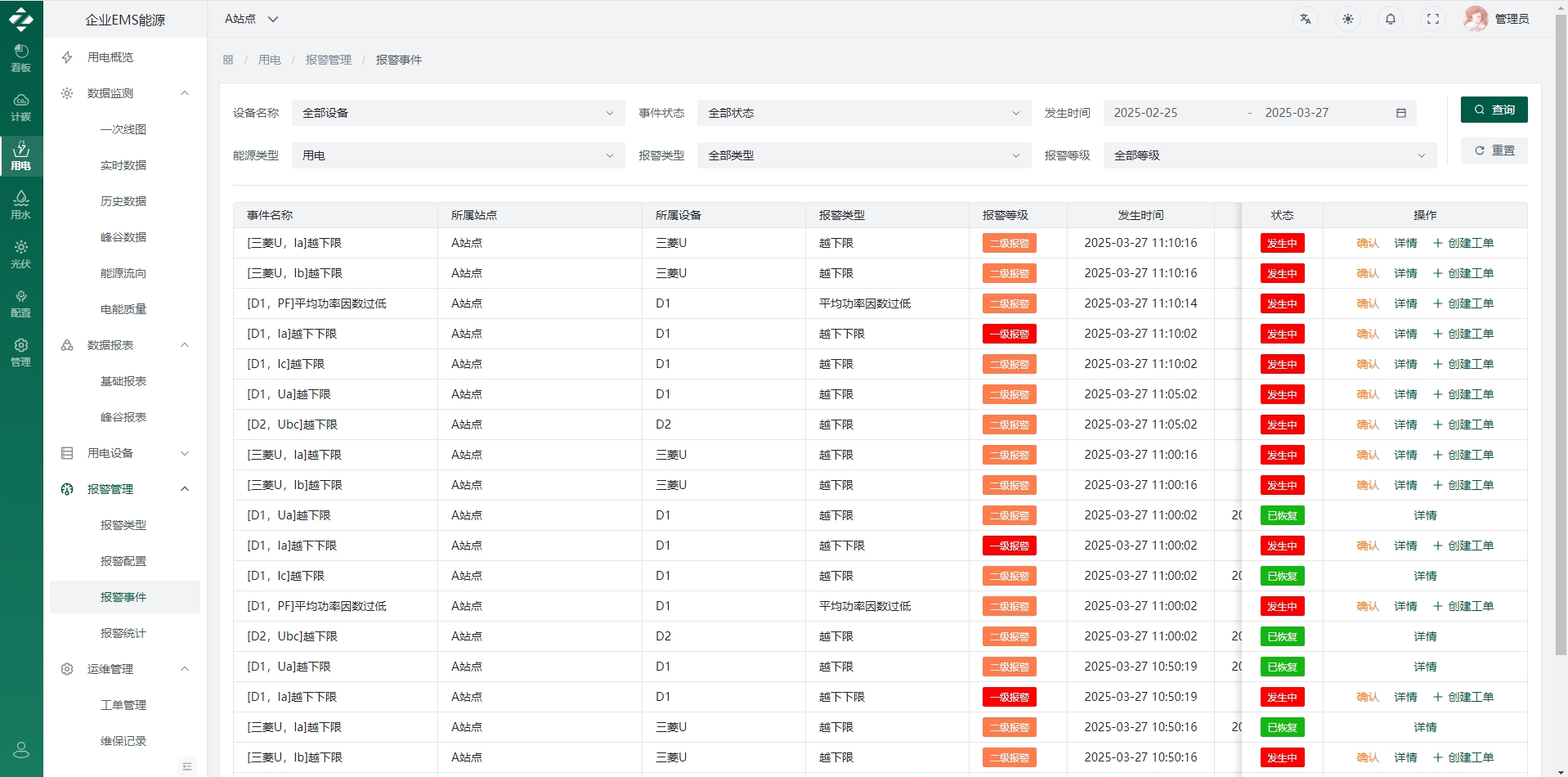Click 创建工单 for first alarm row
The height and width of the screenshot is (777, 1568).
[1463, 243]
